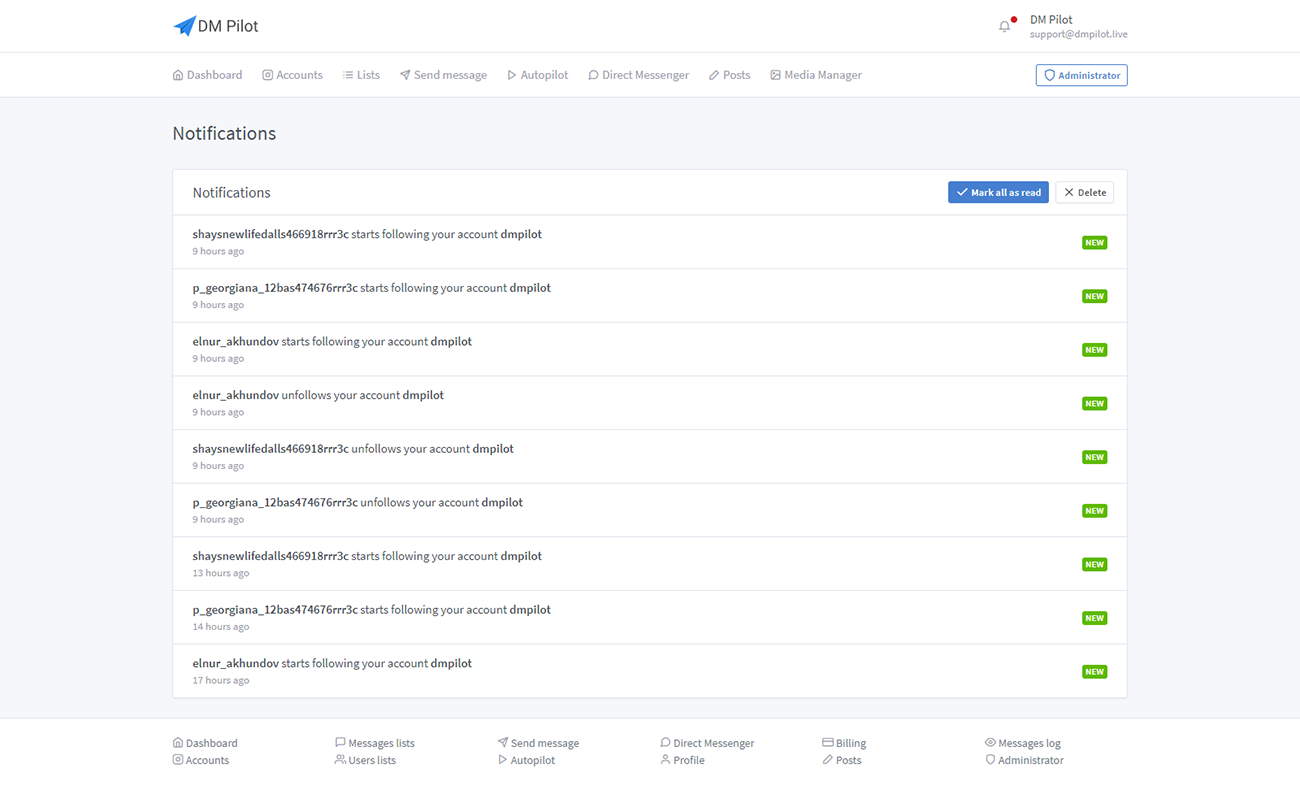Click the shield icon on Administrator button
The width and height of the screenshot is (1300, 790).
pyautogui.click(x=1050, y=75)
